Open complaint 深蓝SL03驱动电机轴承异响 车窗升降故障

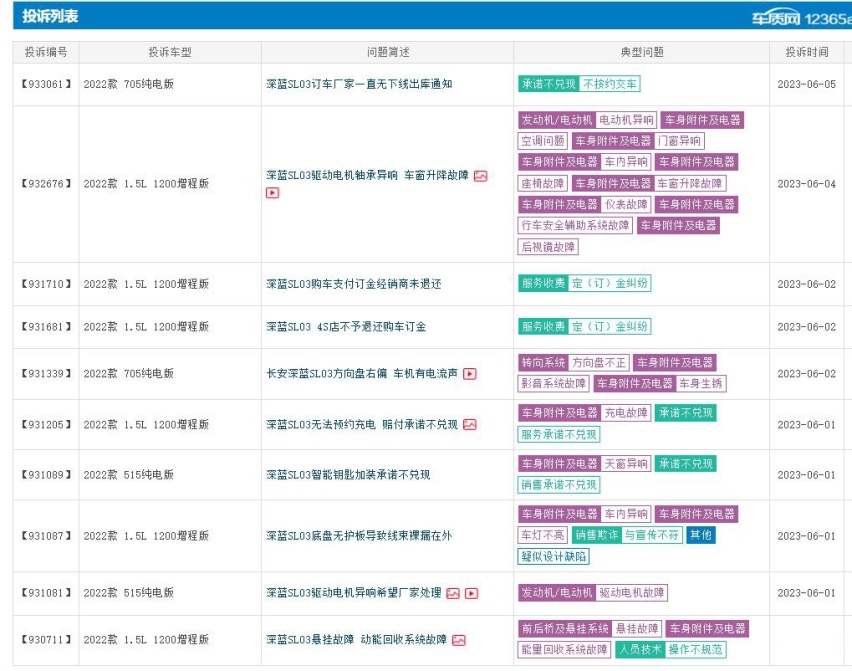(367, 175)
